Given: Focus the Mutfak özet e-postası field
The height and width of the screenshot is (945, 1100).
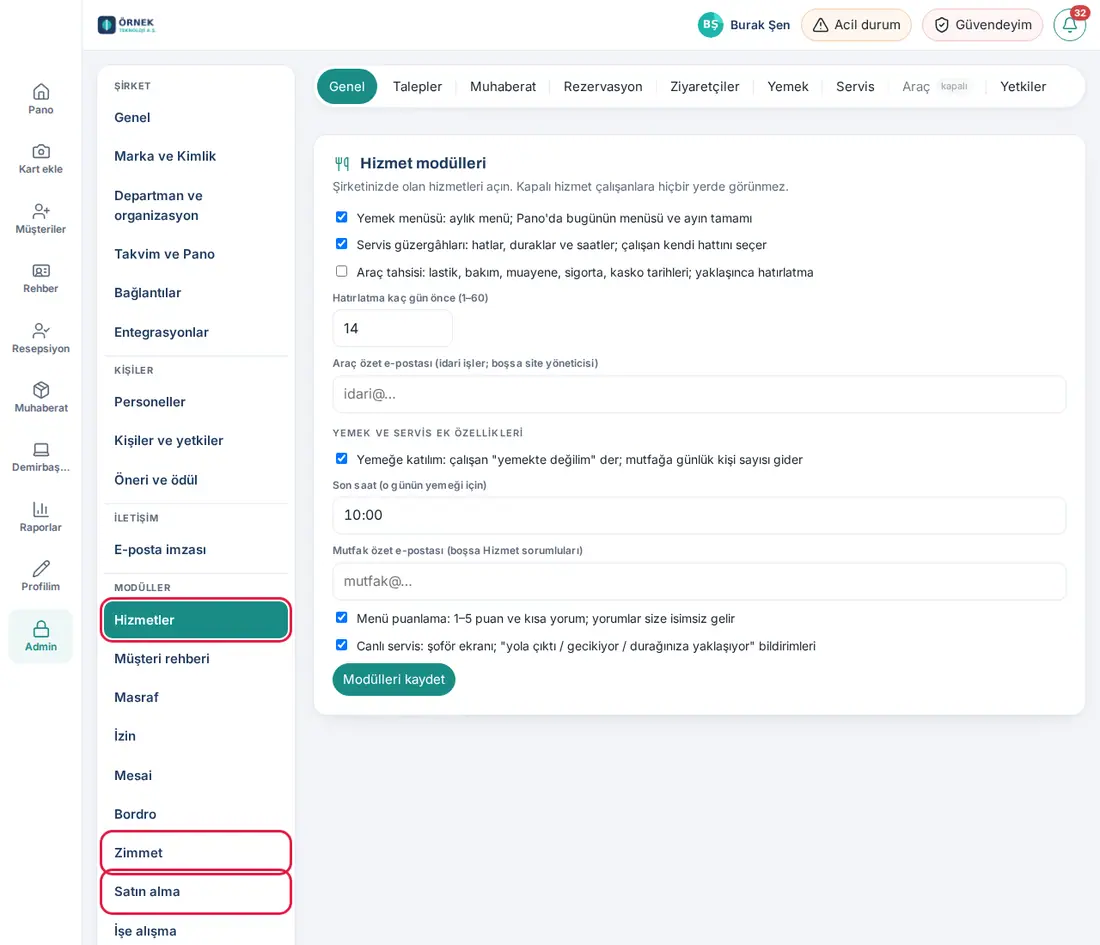Looking at the screenshot, I should [x=699, y=582].
